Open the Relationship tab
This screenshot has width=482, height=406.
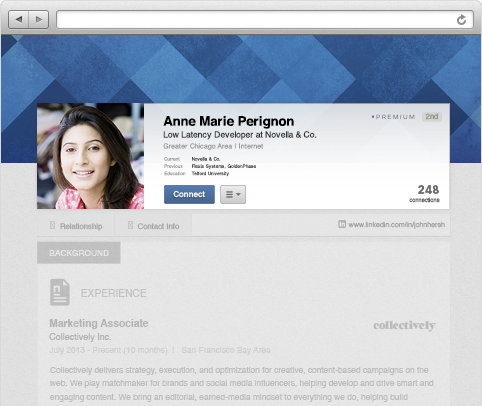coord(76,226)
